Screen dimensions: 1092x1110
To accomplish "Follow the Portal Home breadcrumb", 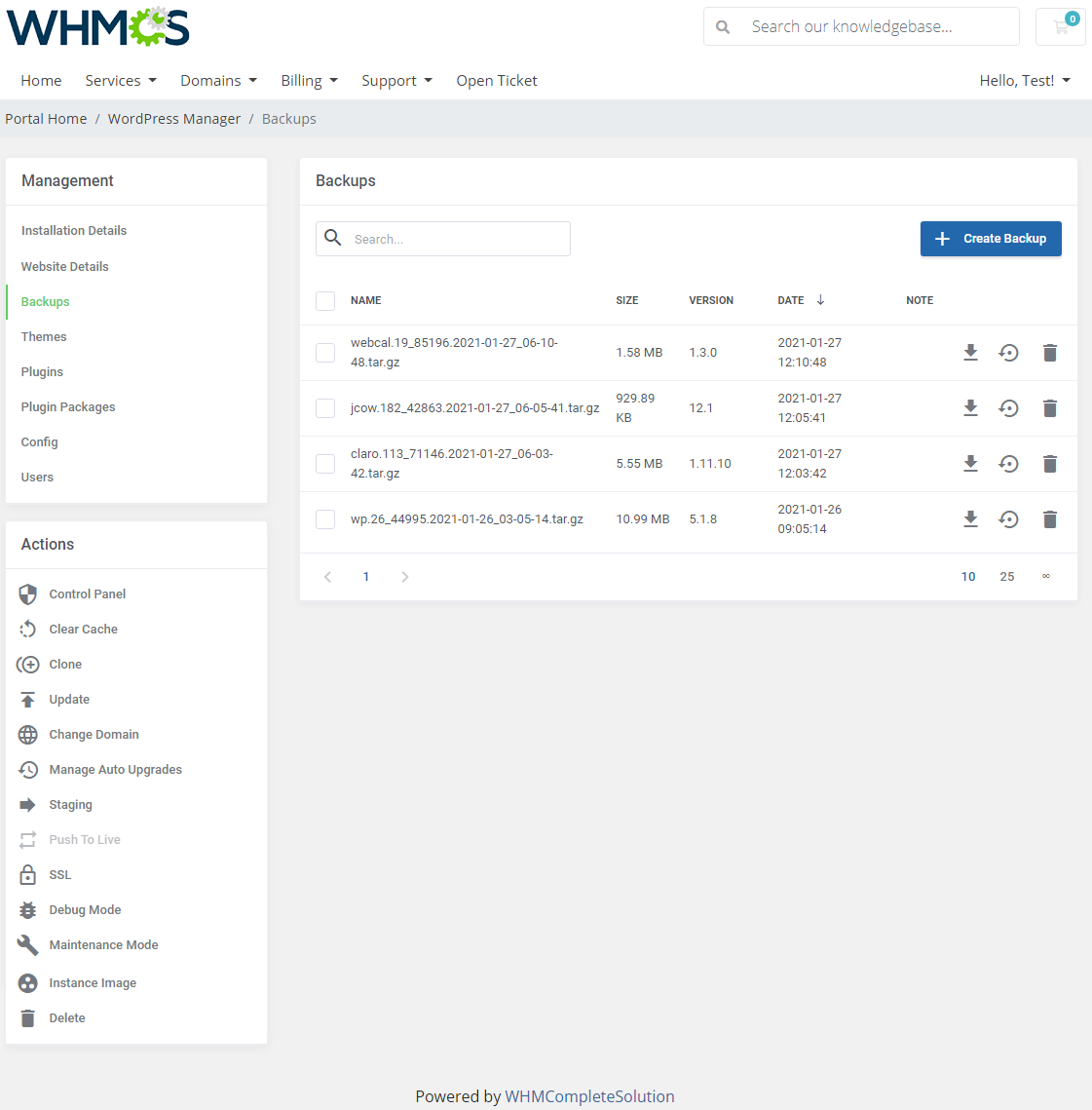I will pyautogui.click(x=46, y=119).
